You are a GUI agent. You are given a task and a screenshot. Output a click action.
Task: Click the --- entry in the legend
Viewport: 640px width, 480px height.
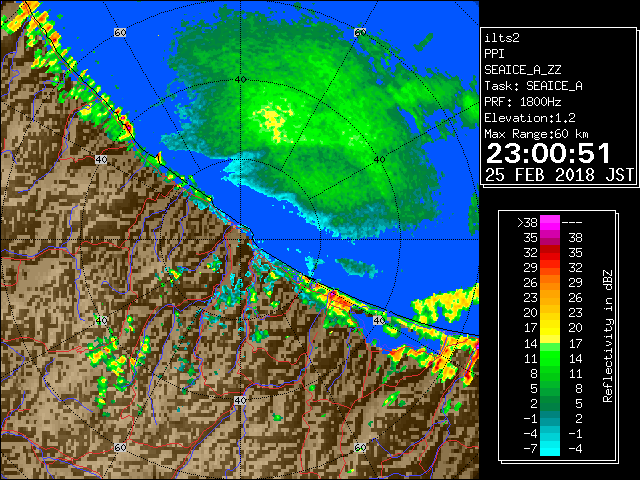(572, 222)
